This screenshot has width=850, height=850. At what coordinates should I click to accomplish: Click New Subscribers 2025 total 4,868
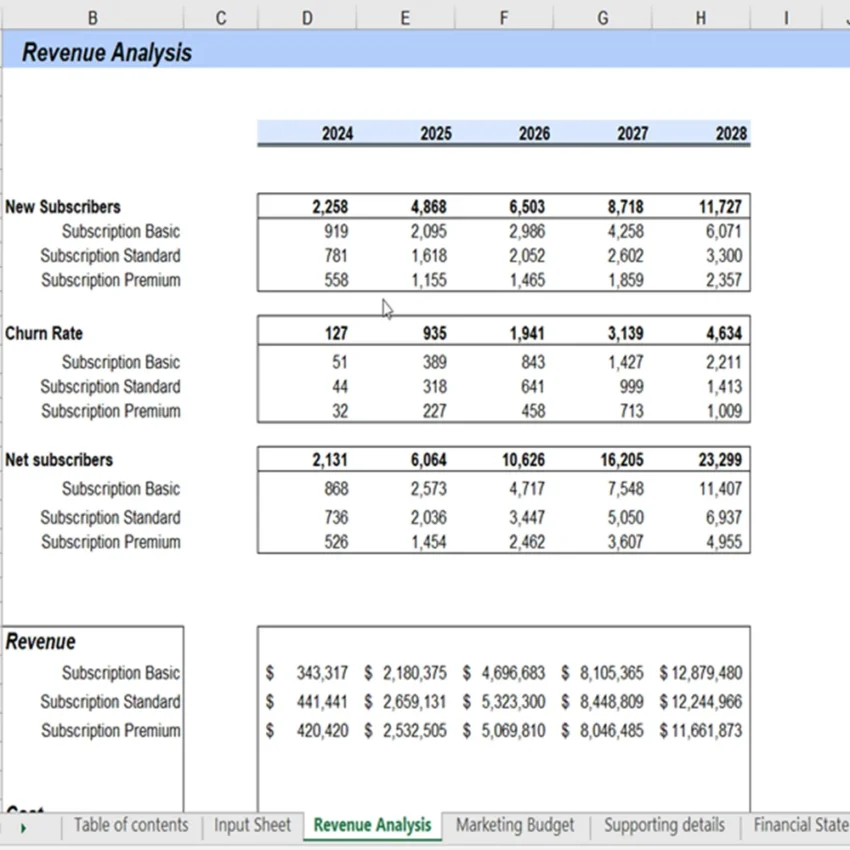tap(429, 207)
